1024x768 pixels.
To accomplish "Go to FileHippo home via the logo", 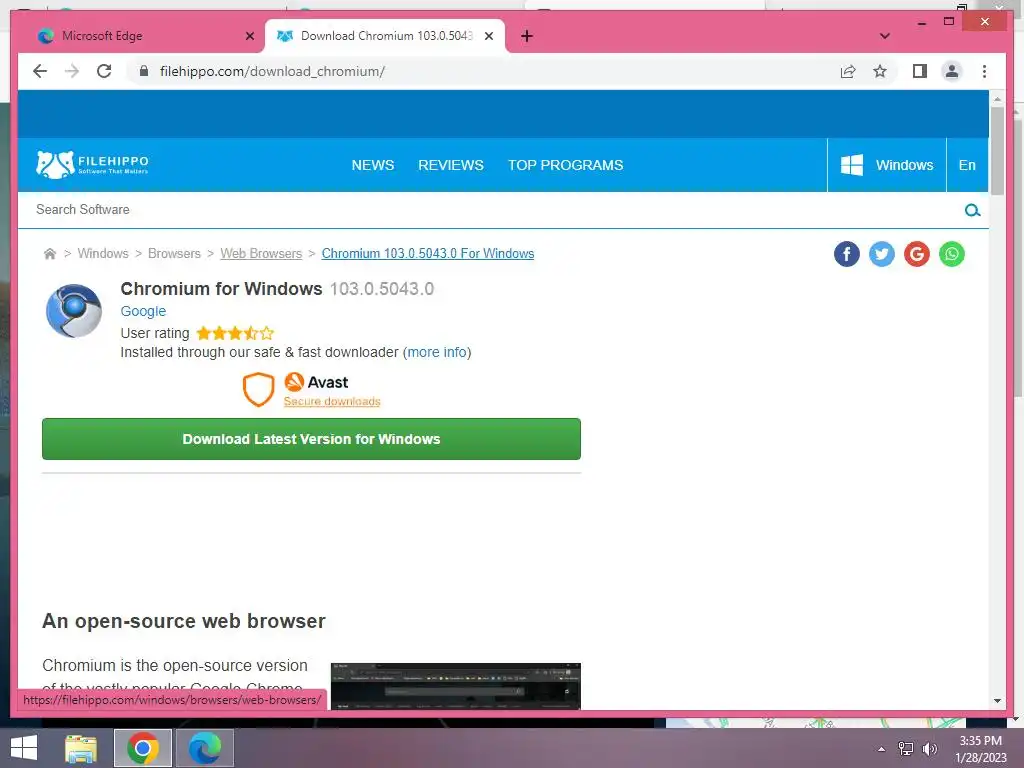I will click(x=92, y=165).
